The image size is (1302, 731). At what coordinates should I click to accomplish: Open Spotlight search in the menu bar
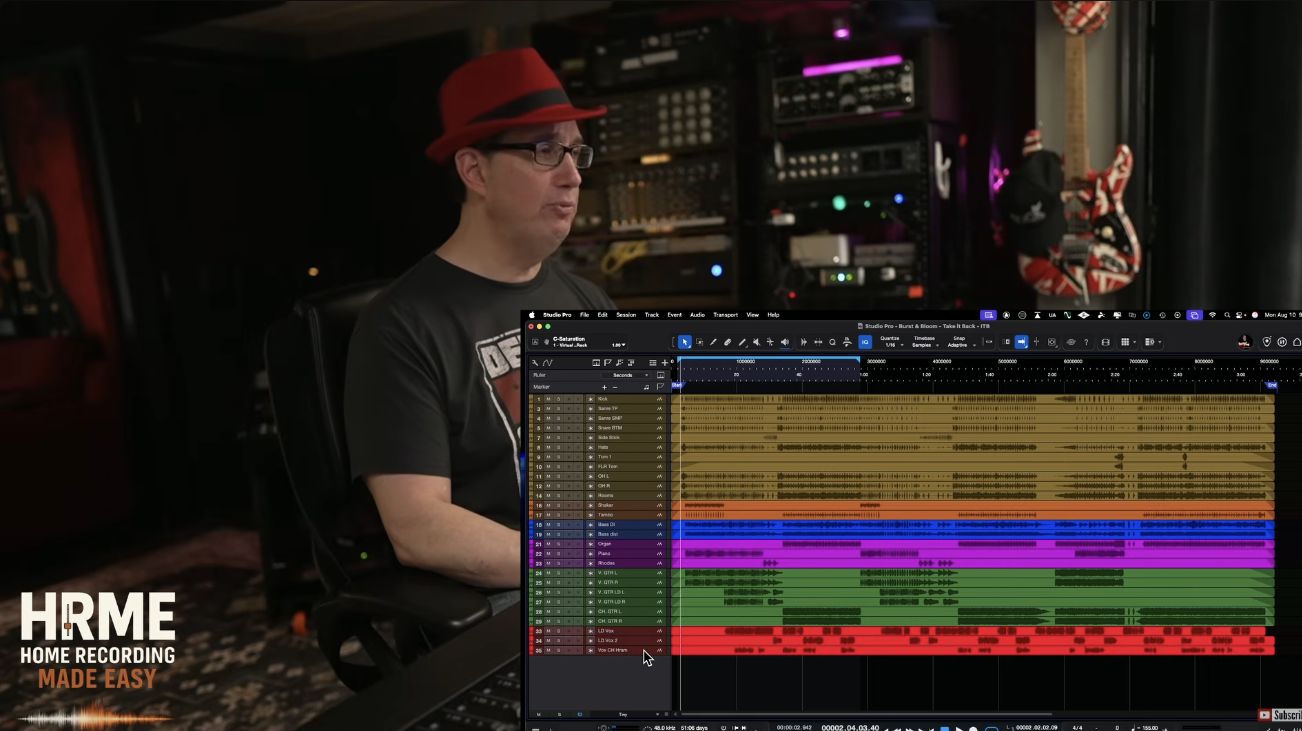1228,315
